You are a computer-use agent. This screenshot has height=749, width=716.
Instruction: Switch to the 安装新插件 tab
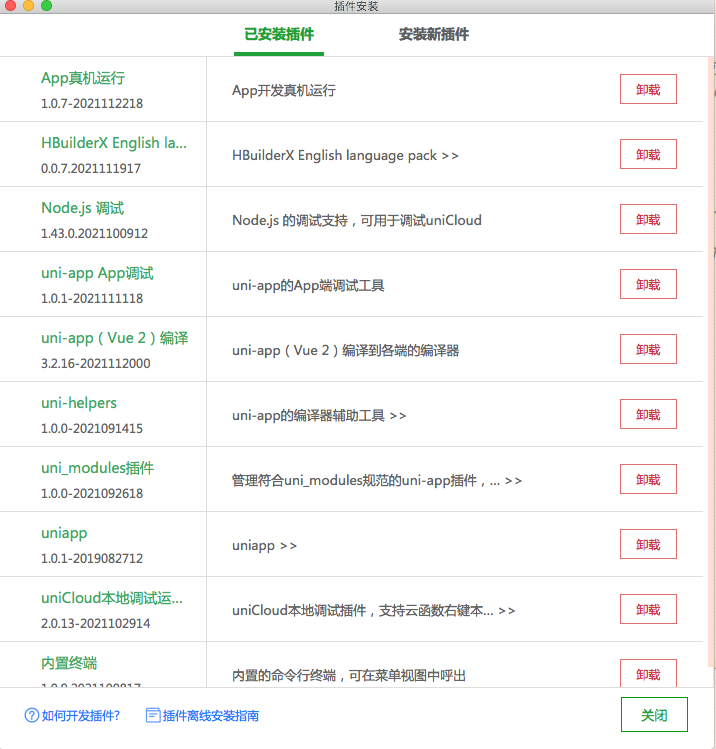(433, 34)
